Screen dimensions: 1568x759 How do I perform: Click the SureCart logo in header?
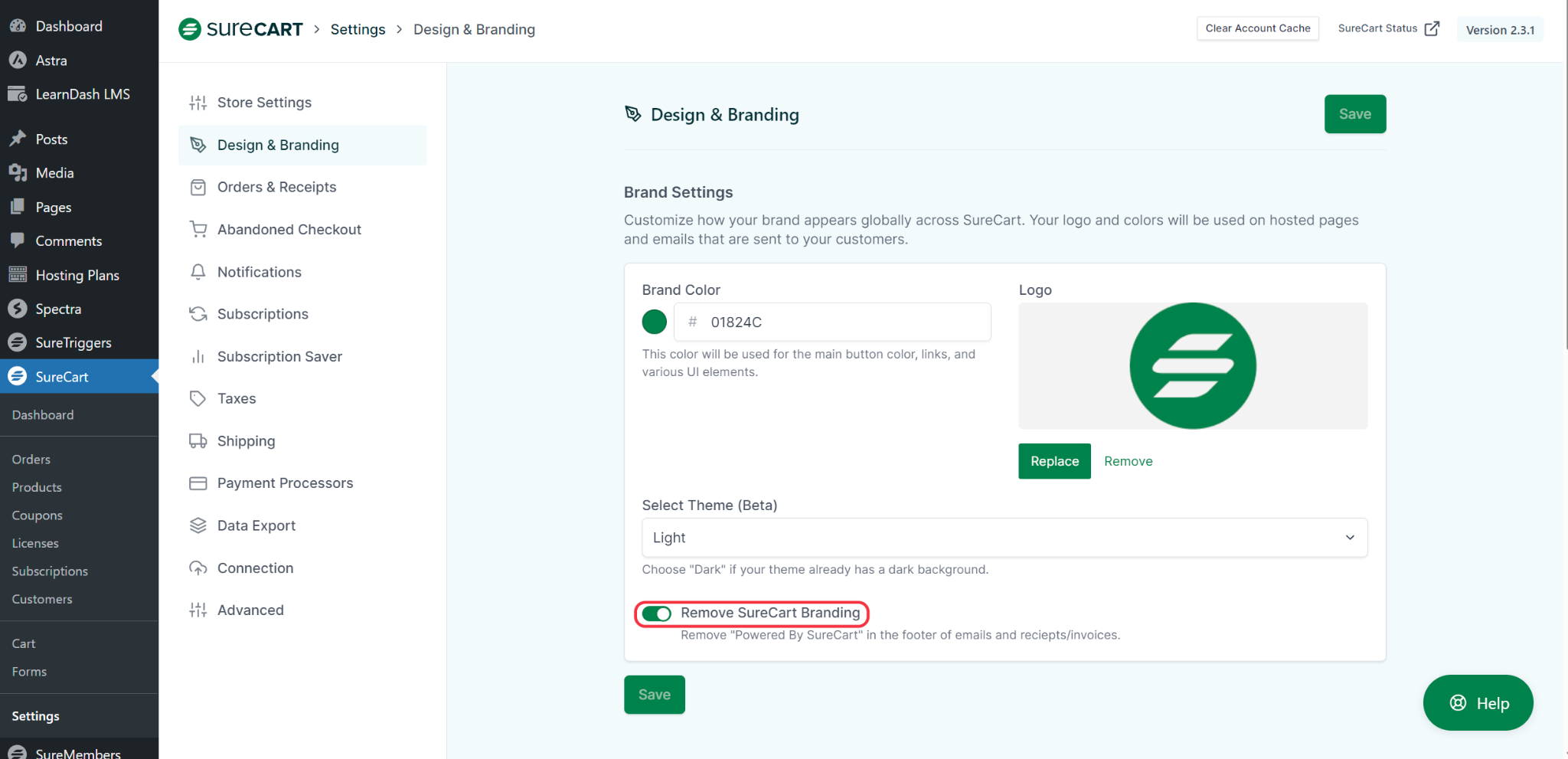pyautogui.click(x=240, y=29)
